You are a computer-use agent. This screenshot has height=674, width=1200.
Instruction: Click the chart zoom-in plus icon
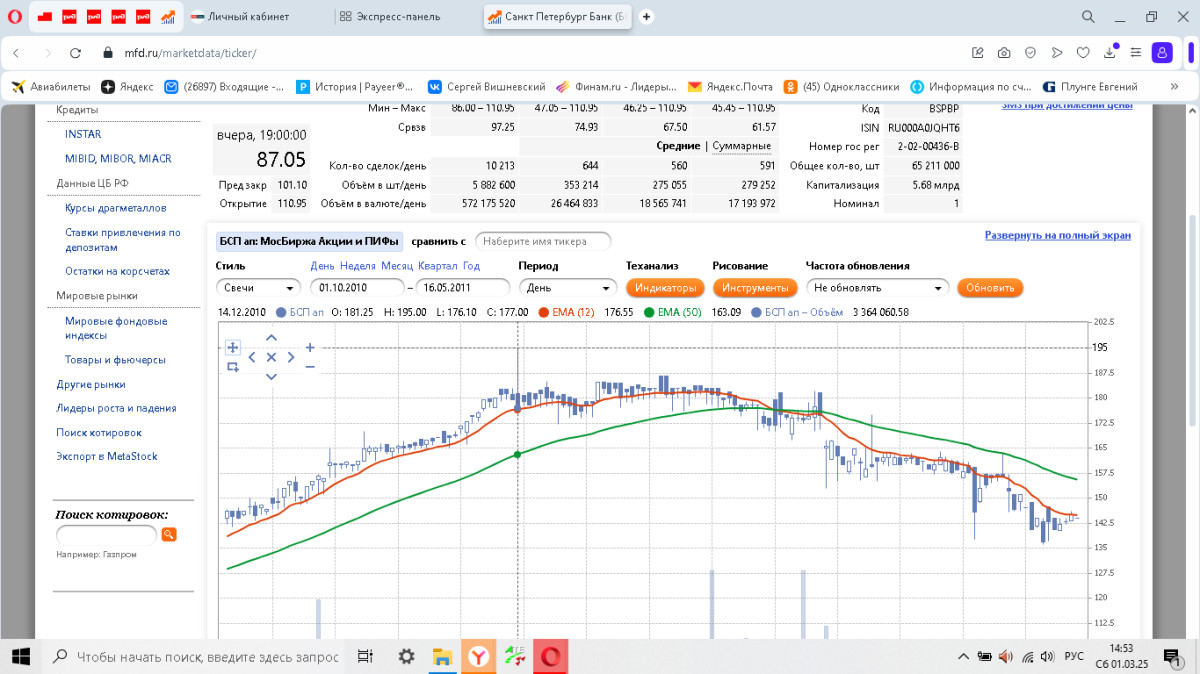click(310, 347)
